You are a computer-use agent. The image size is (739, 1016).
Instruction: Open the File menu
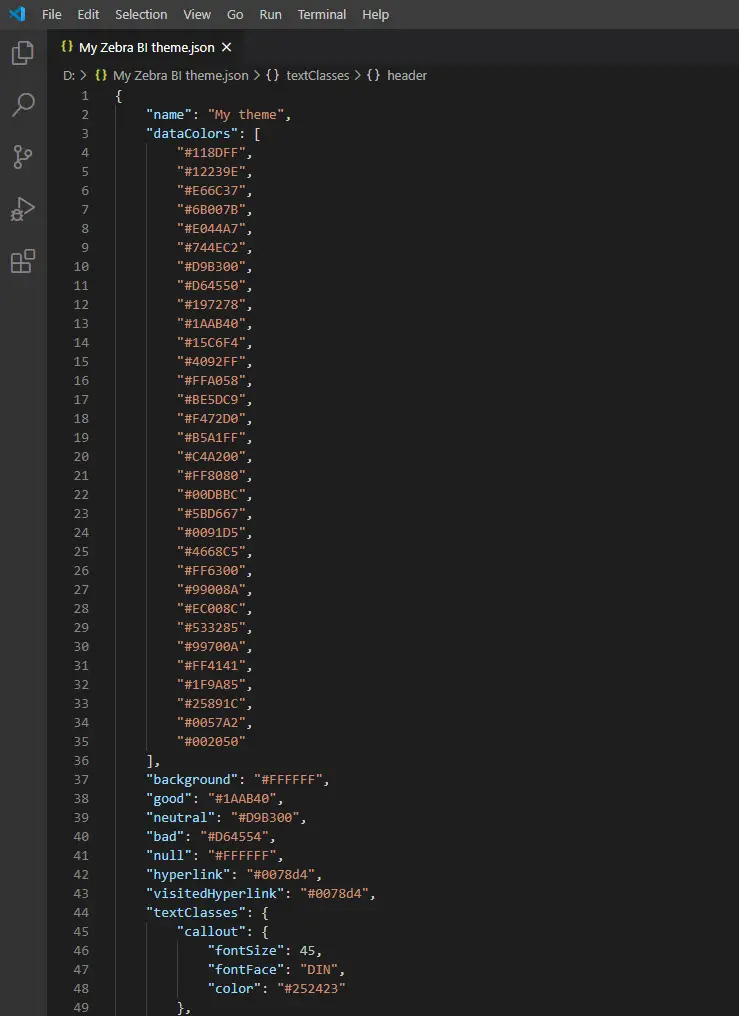tap(52, 14)
